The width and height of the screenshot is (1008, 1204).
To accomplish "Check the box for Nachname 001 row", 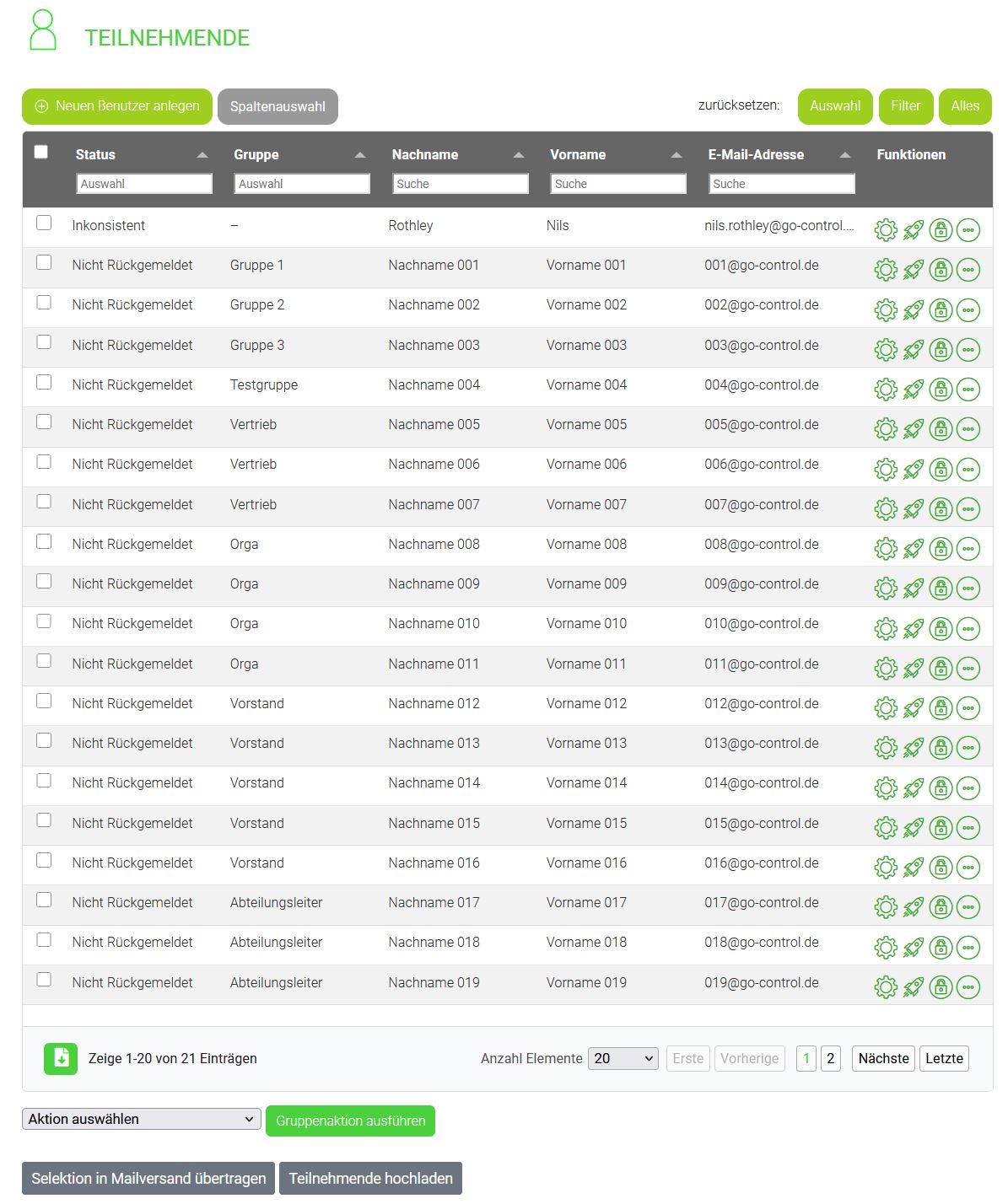I will tap(44, 263).
